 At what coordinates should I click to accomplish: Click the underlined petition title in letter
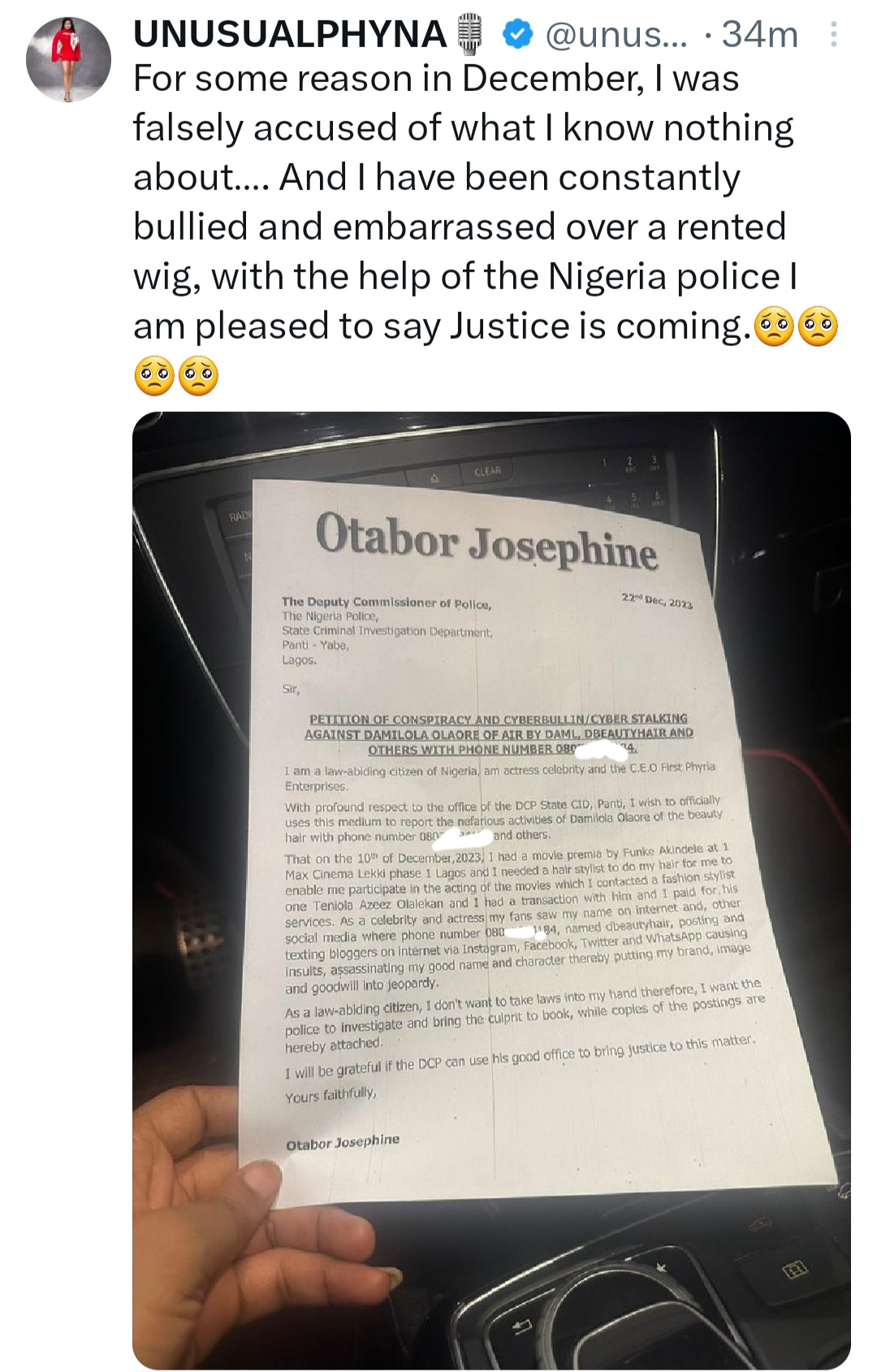click(499, 734)
